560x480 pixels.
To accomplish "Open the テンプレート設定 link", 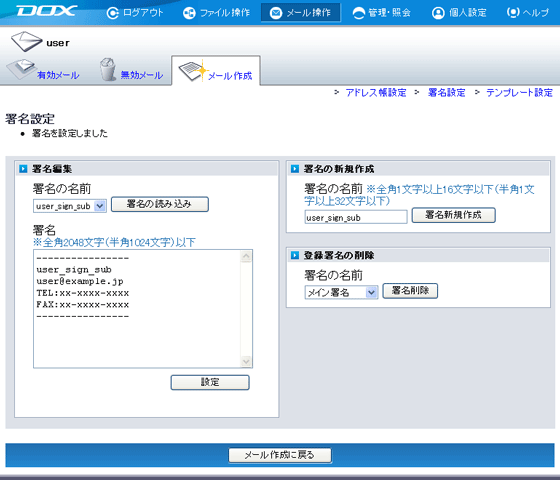I will click(519, 93).
